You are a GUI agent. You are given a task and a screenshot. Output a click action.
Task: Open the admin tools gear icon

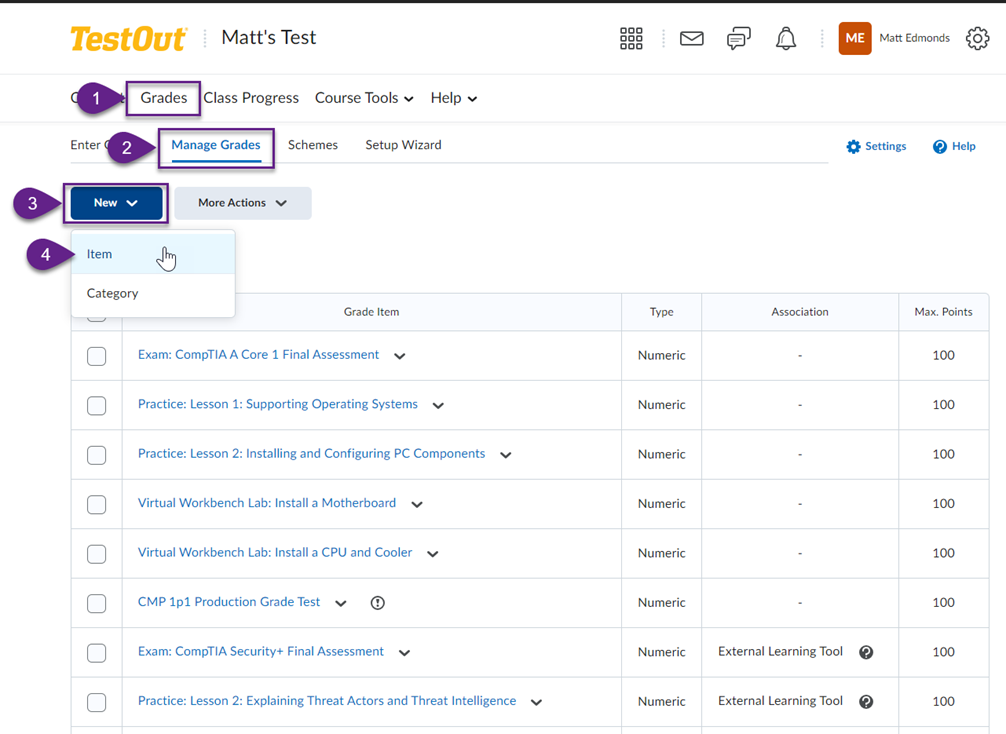pyautogui.click(x=977, y=38)
